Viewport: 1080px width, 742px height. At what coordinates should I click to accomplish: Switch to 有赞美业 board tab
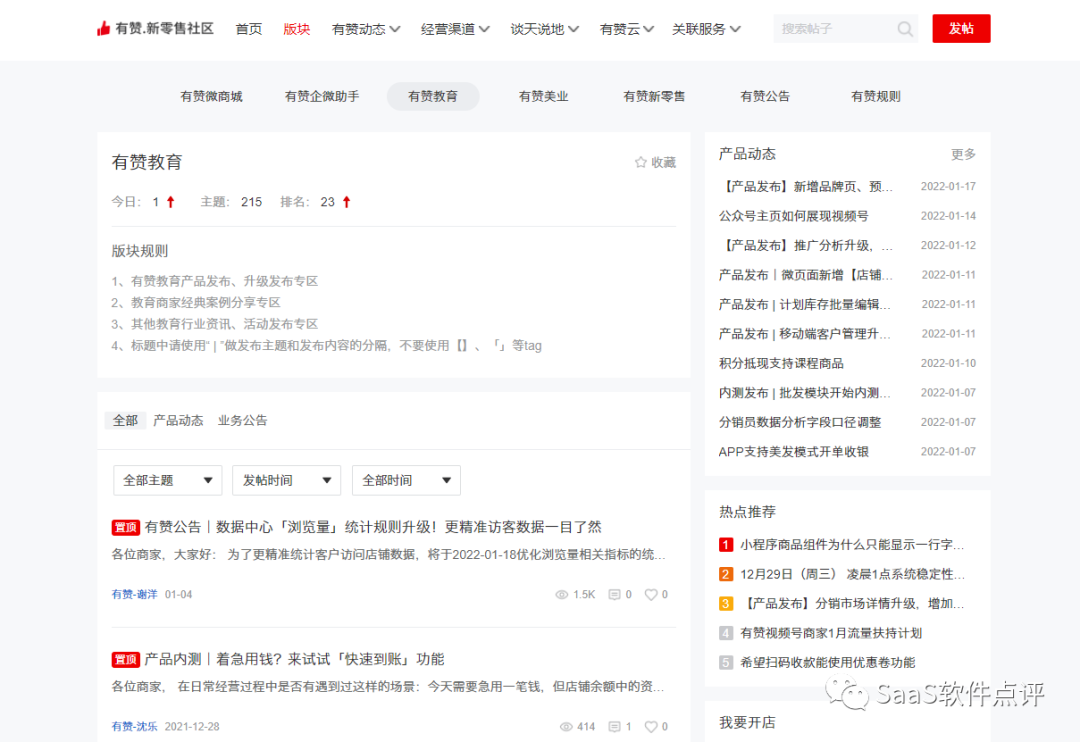click(543, 96)
